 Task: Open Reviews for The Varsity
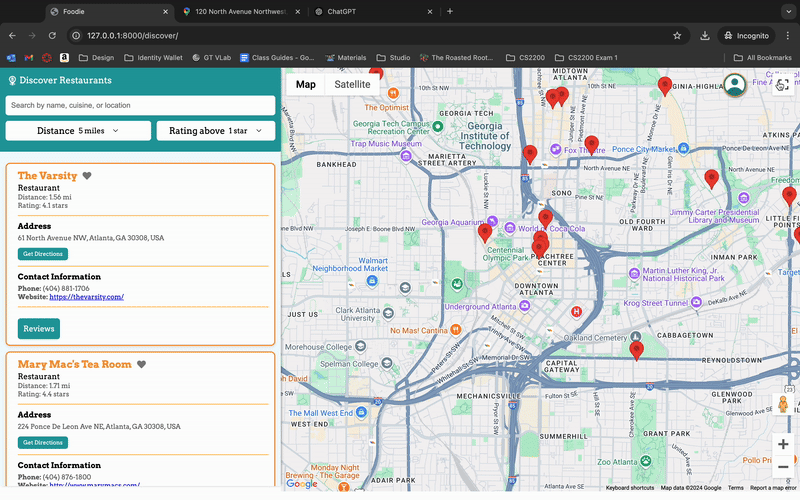(x=39, y=329)
